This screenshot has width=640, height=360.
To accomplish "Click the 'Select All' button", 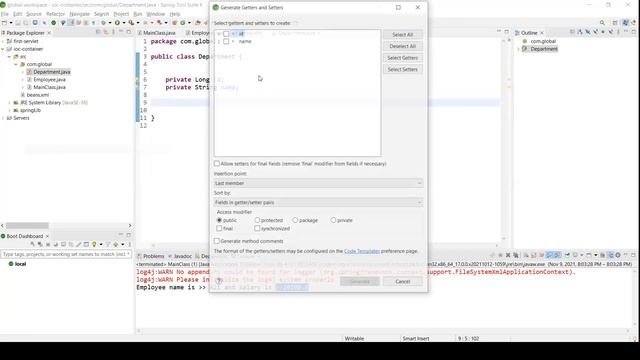I will 402,35.
